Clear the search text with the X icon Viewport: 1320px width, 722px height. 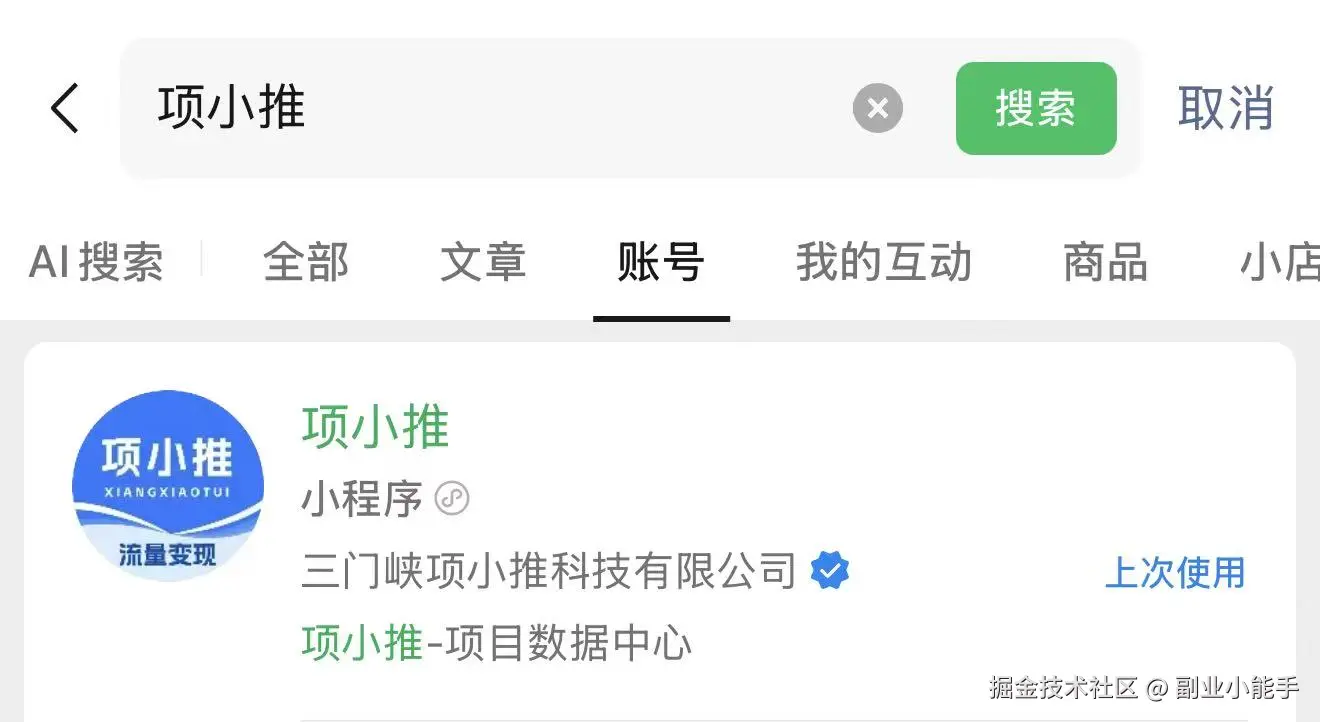(x=878, y=108)
